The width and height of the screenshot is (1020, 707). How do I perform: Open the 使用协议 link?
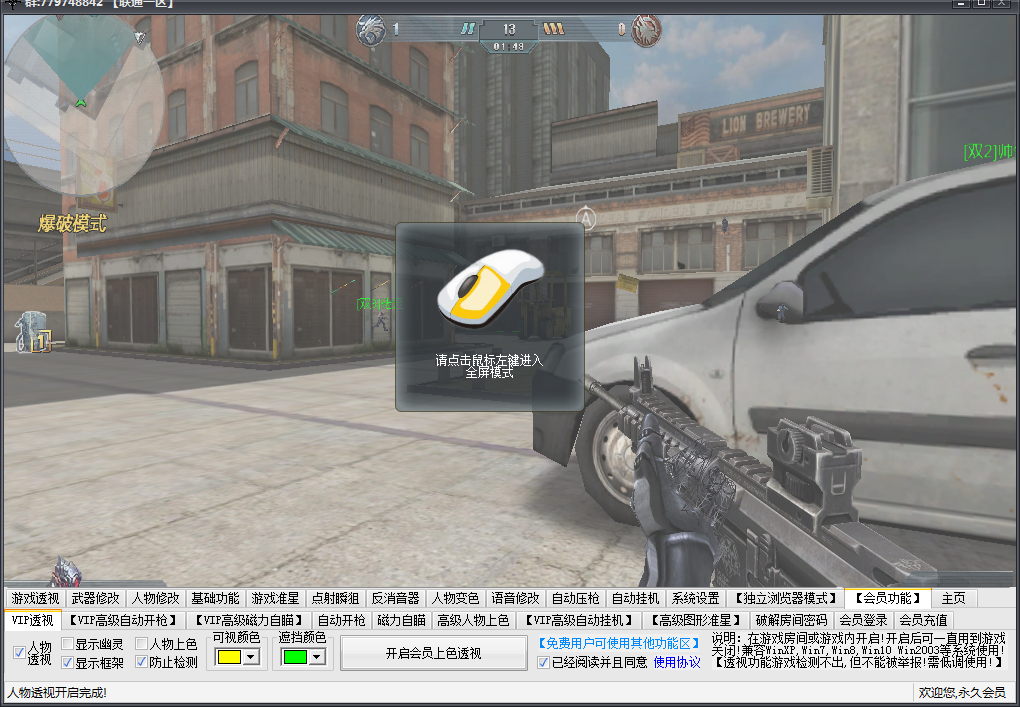click(677, 662)
